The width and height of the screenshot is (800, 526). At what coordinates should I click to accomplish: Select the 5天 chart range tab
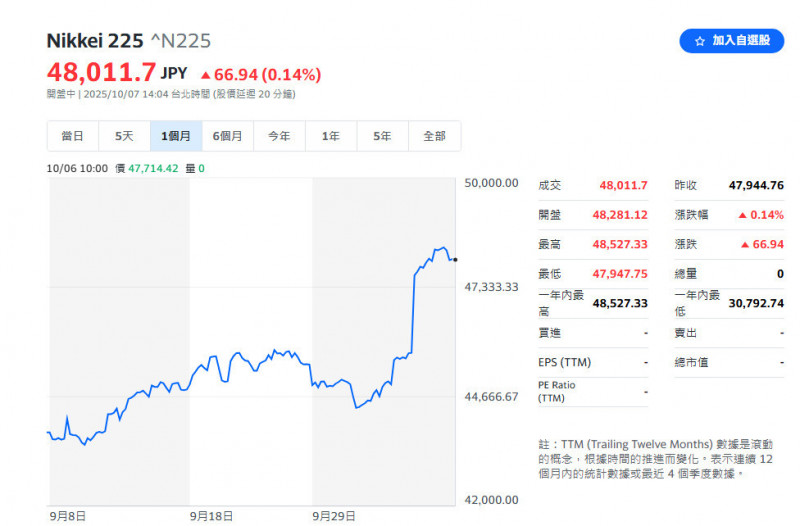pyautogui.click(x=124, y=136)
